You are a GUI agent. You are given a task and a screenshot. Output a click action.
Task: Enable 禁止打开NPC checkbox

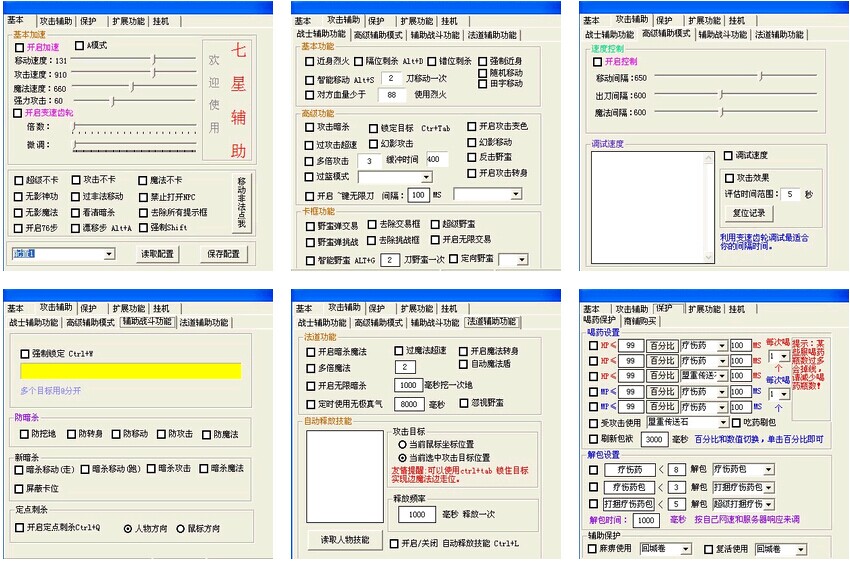(x=143, y=197)
